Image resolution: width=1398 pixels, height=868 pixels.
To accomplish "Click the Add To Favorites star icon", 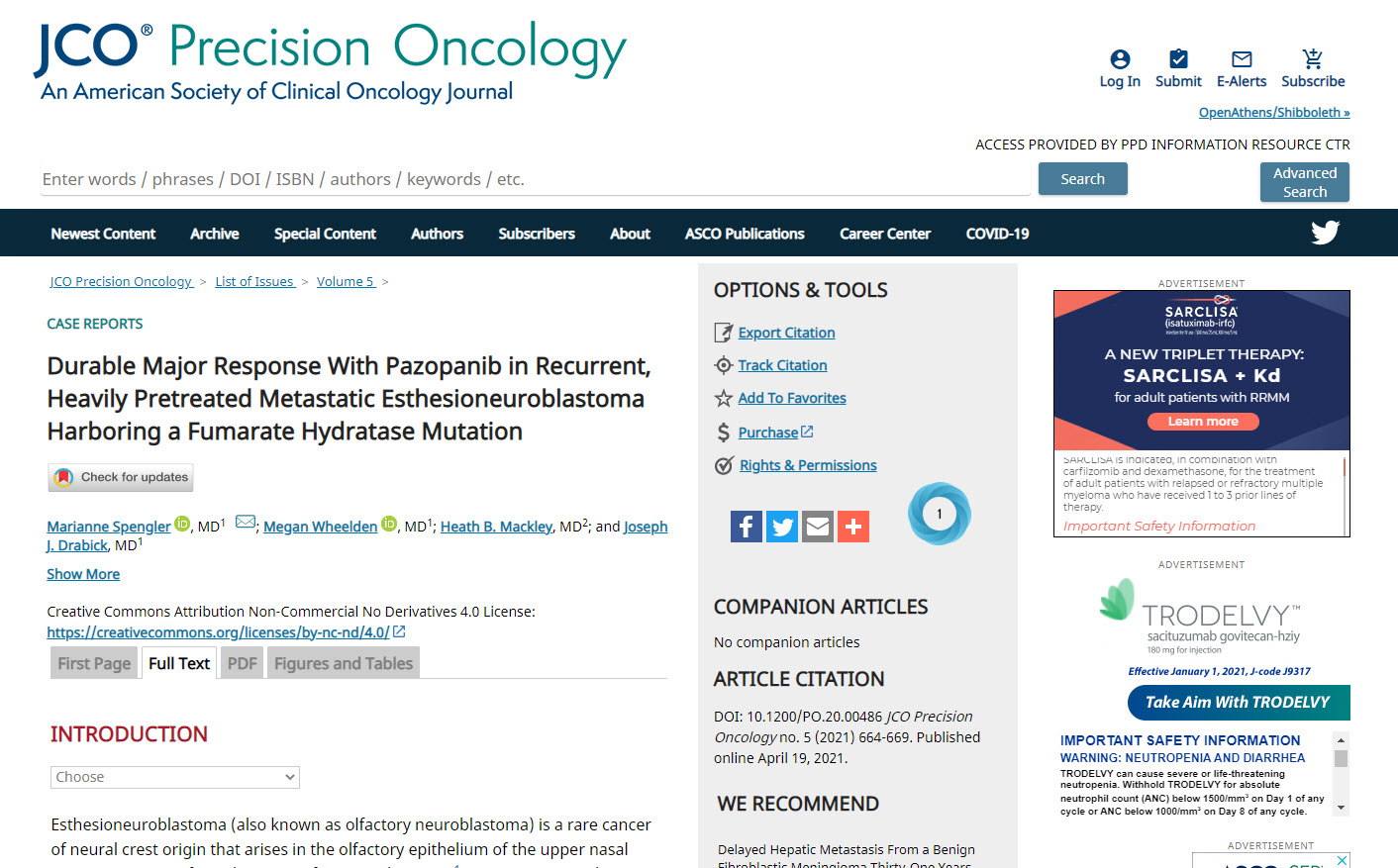I will click(x=724, y=398).
